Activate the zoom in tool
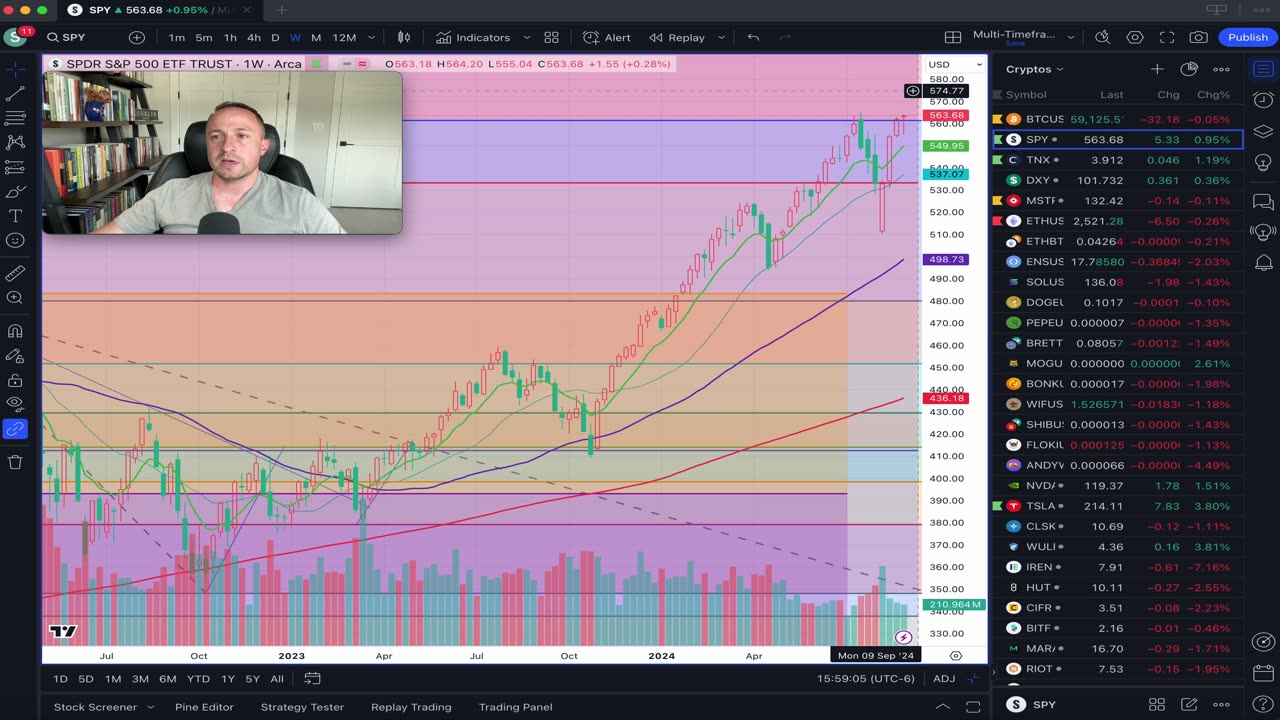This screenshot has height=720, width=1280. (15, 298)
